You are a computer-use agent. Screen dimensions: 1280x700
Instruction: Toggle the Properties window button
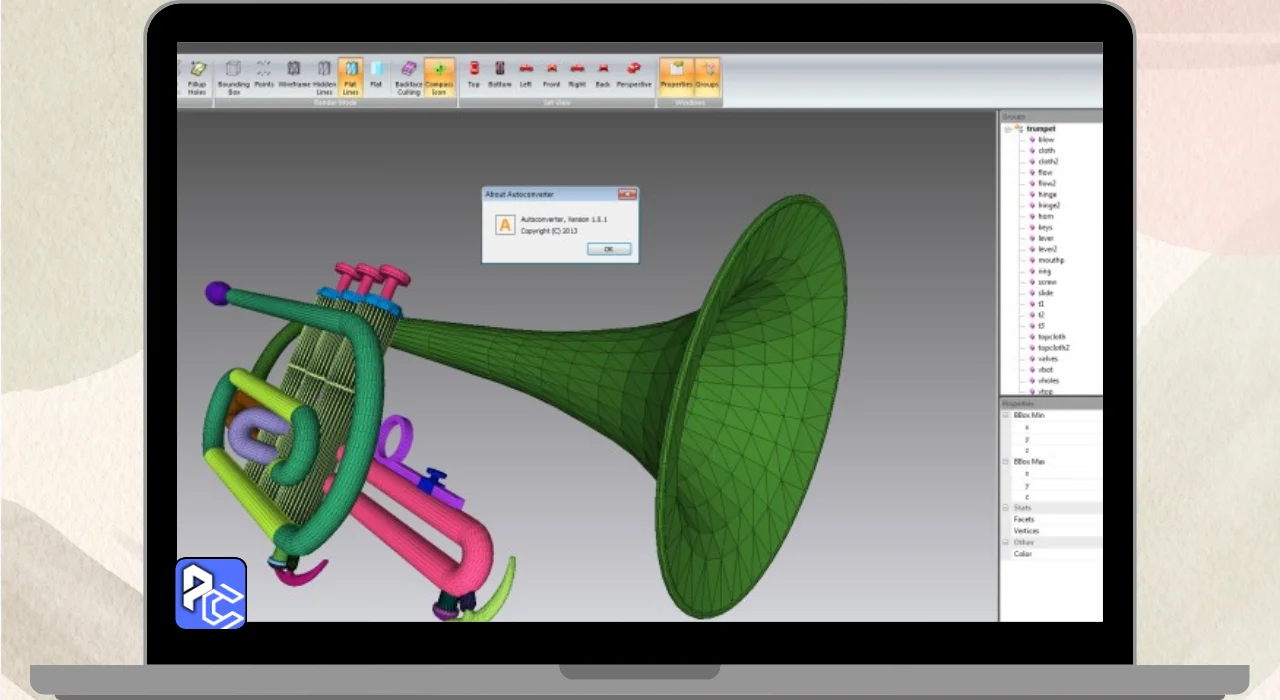[676, 75]
